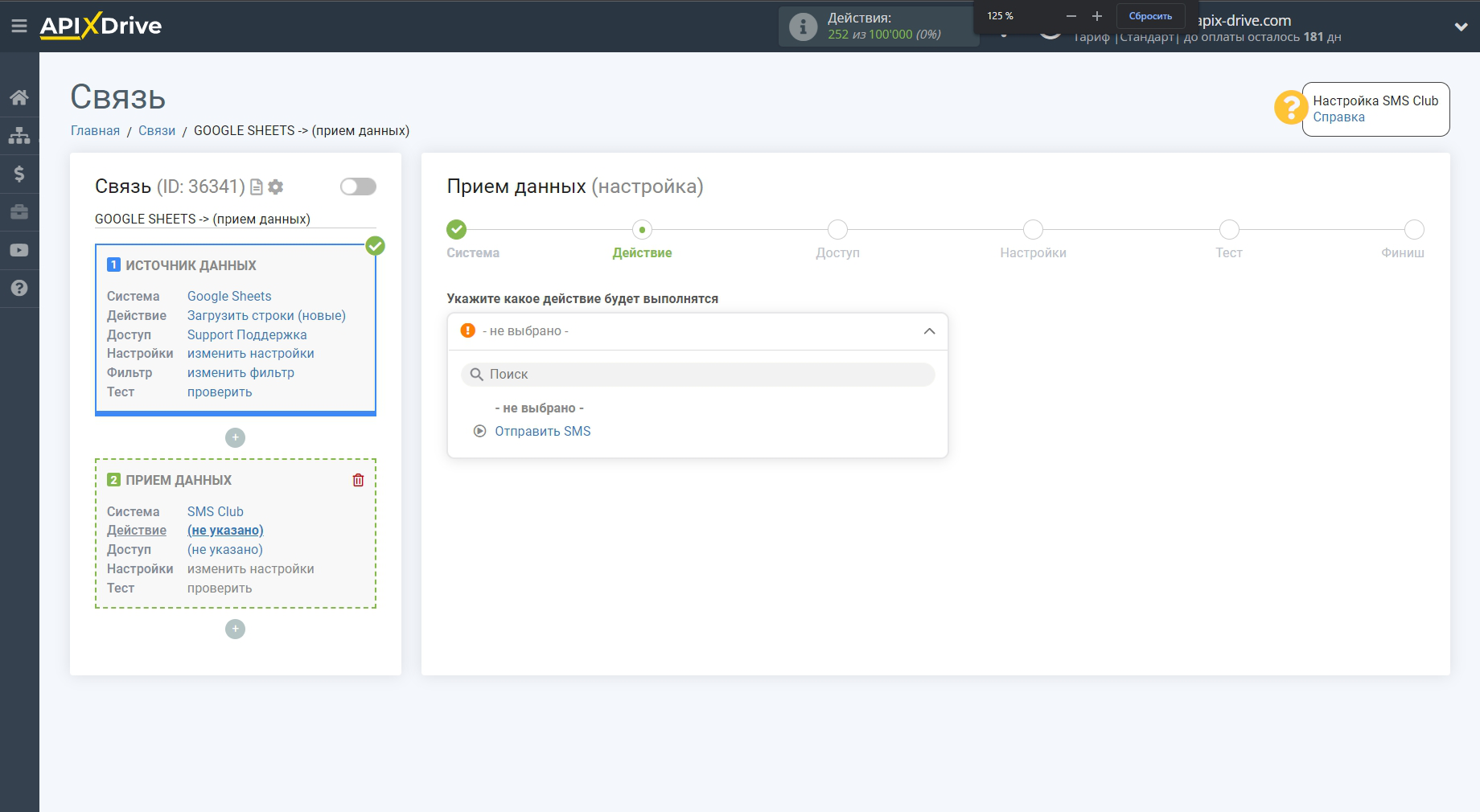Open connection settings gear icon

276,187
